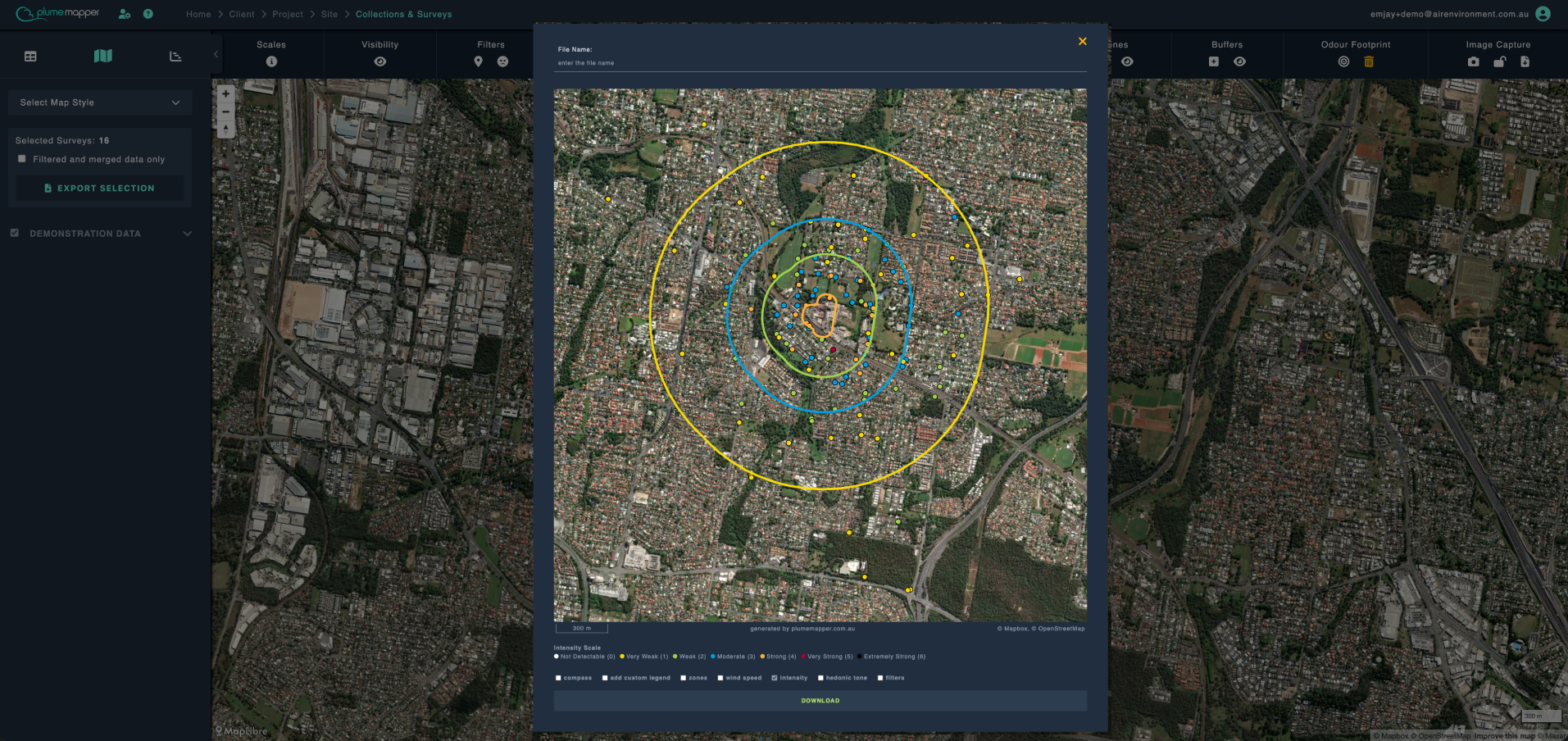The width and height of the screenshot is (1568, 741).
Task: Close the export dialog with the X
Action: tap(1082, 41)
